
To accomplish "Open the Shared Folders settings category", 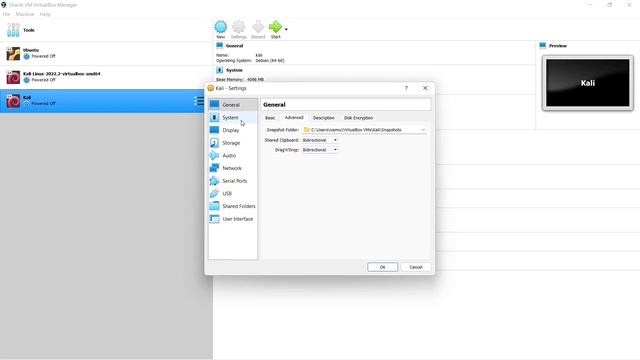I will pos(233,206).
